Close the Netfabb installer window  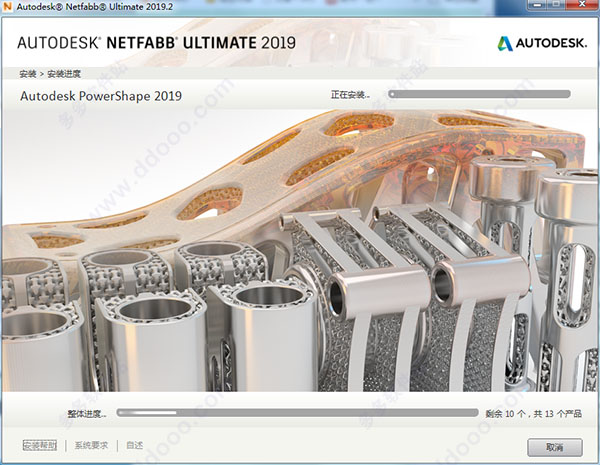coord(583,5)
